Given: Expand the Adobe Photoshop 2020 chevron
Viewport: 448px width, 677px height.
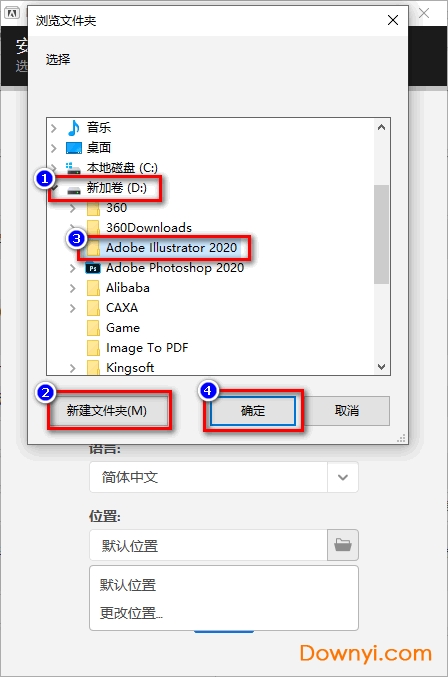Looking at the screenshot, I should 73,268.
